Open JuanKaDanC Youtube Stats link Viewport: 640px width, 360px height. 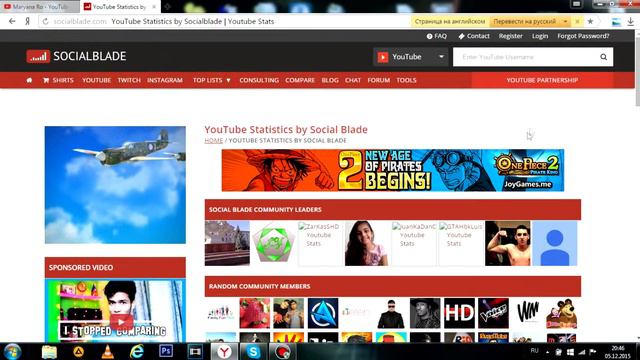point(413,243)
